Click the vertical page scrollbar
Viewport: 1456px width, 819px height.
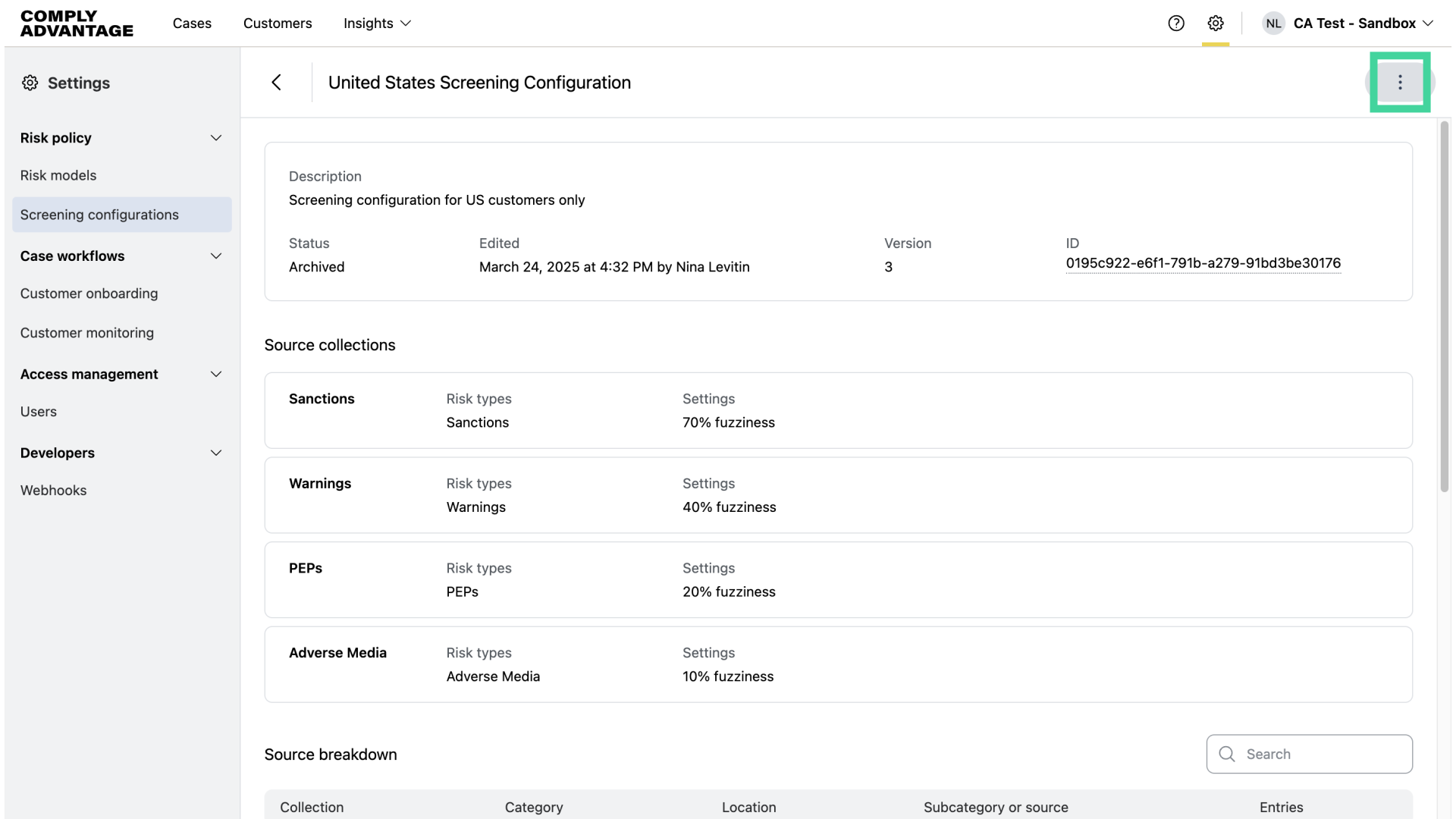pos(1444,307)
